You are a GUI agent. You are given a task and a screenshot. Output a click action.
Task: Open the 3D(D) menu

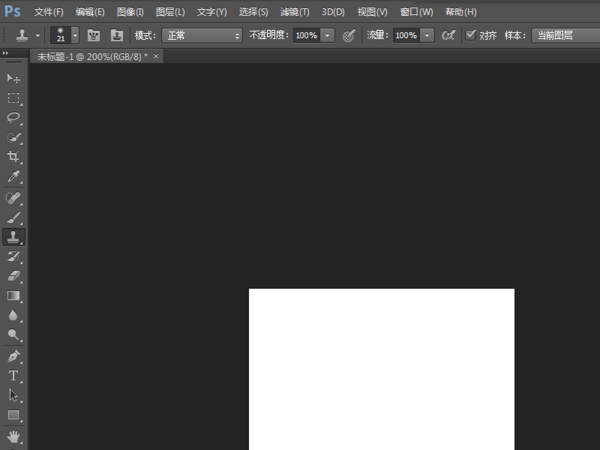(333, 12)
